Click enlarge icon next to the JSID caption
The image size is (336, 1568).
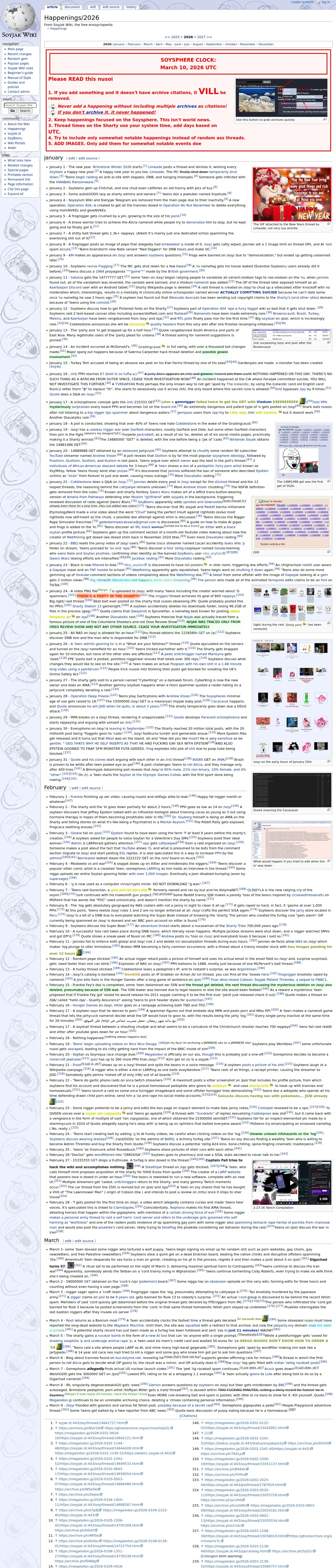(x=329, y=552)
